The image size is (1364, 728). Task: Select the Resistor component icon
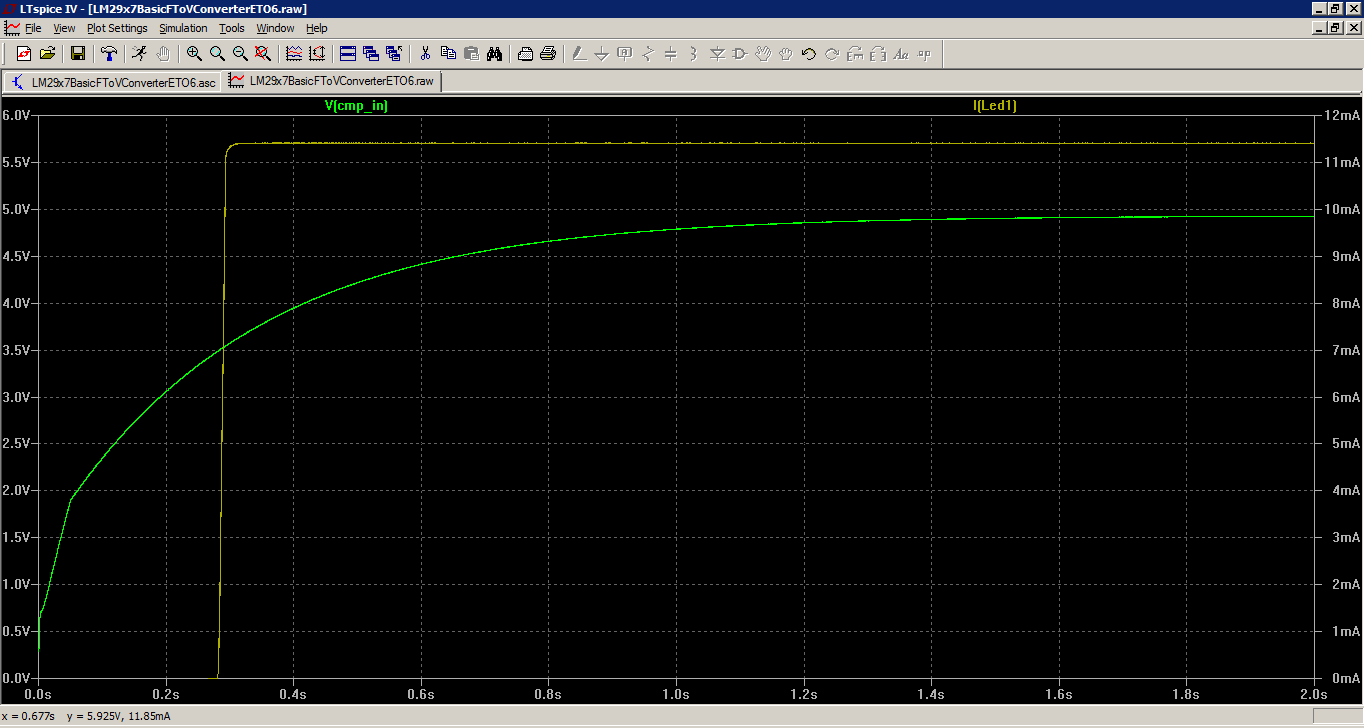click(x=648, y=53)
